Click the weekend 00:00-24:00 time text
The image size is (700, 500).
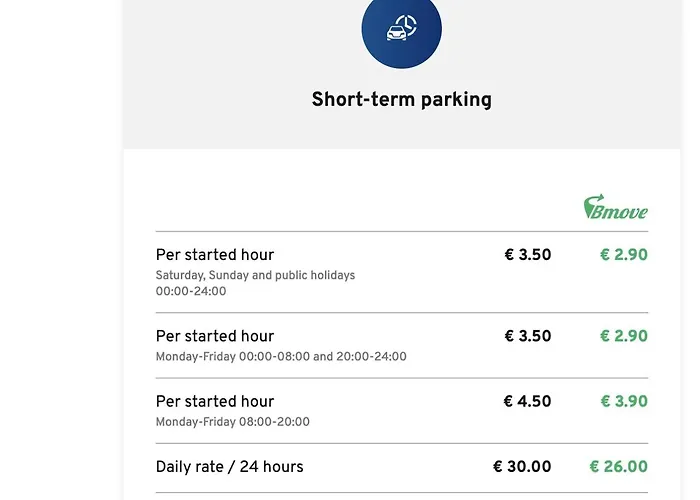(191, 292)
